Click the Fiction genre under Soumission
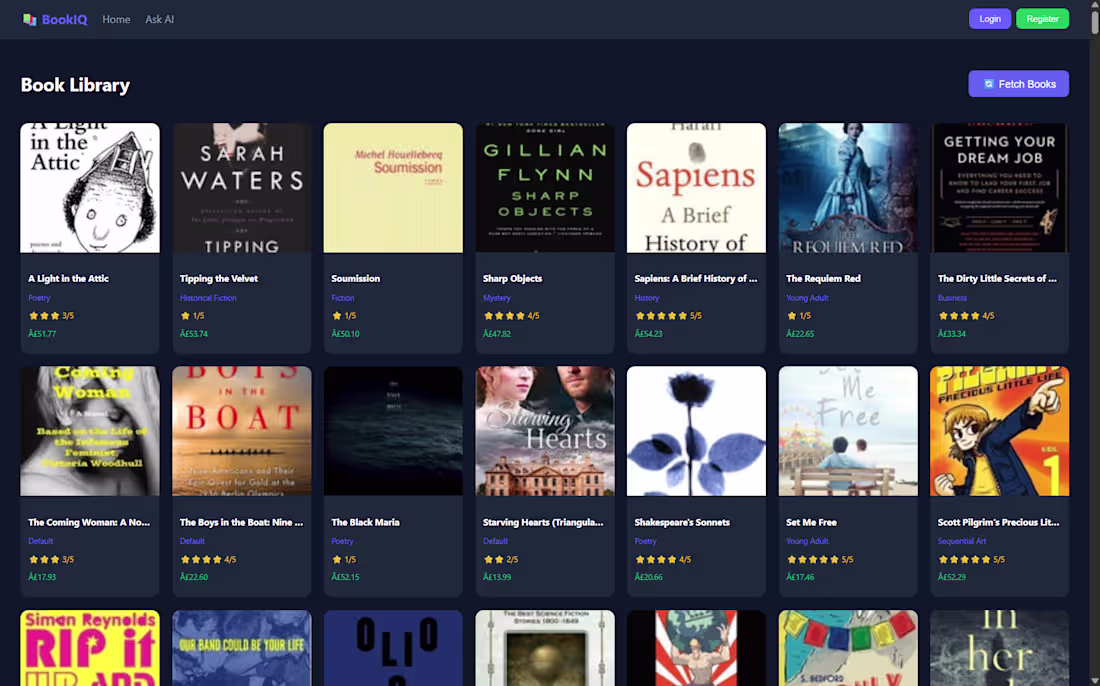The width and height of the screenshot is (1100, 686). (x=343, y=298)
